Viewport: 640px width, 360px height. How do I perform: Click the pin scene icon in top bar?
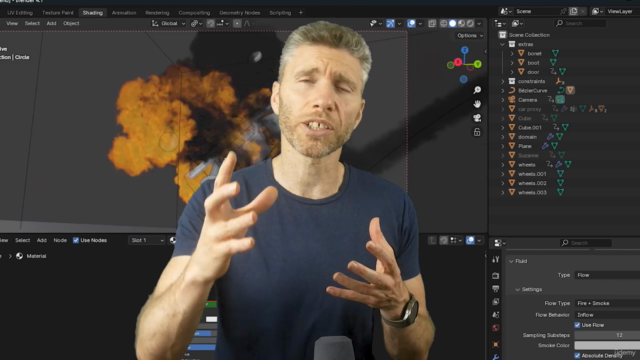(563, 11)
